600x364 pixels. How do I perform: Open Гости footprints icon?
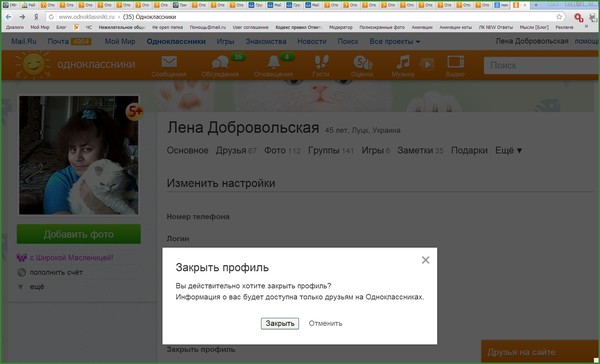321,62
